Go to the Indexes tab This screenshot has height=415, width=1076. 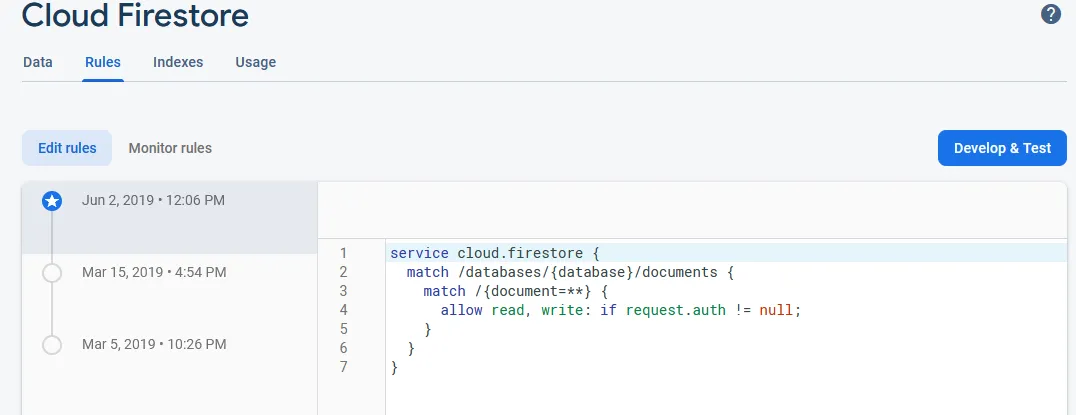point(178,62)
